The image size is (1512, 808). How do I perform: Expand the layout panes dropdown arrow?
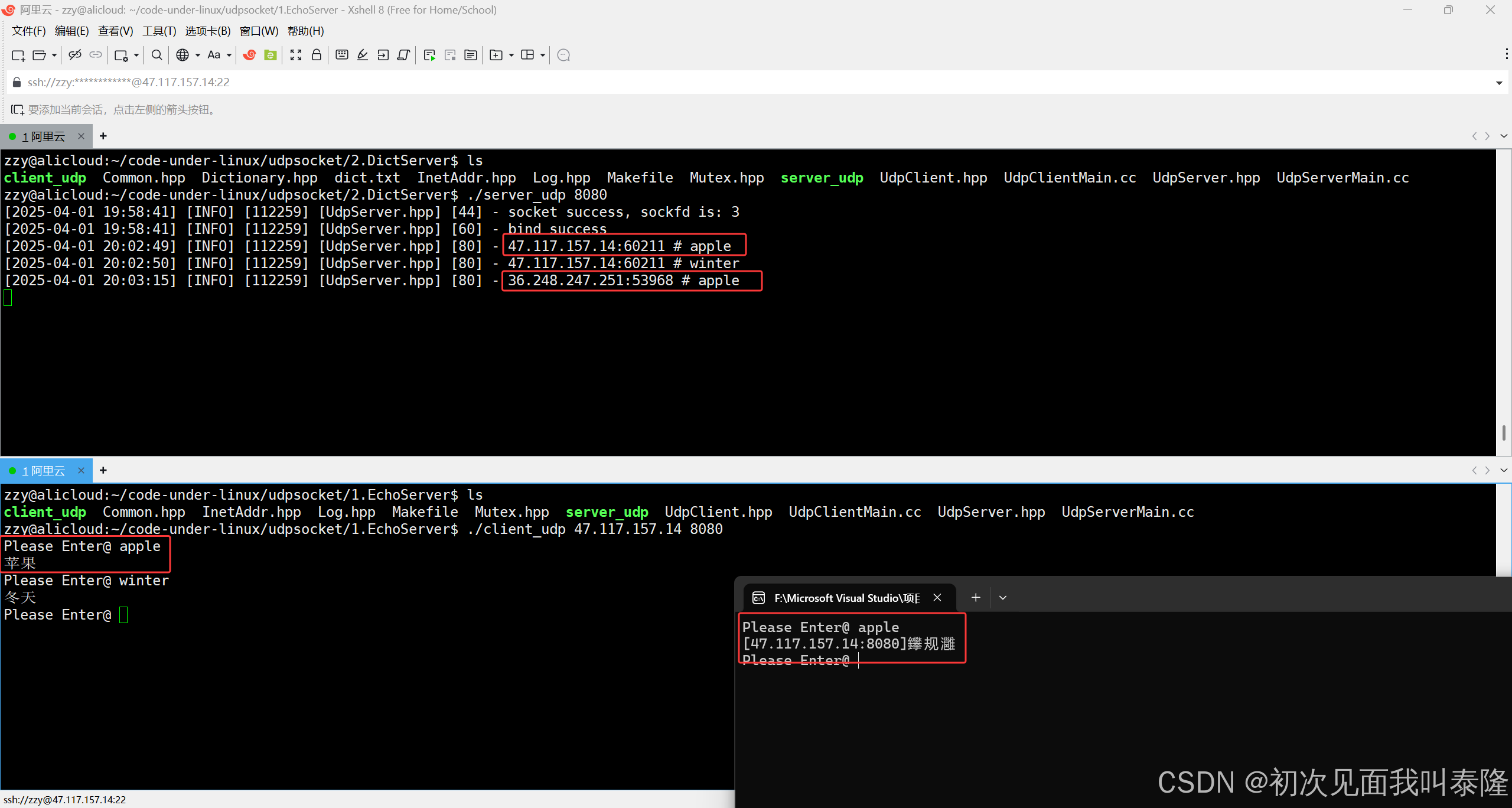[543, 56]
